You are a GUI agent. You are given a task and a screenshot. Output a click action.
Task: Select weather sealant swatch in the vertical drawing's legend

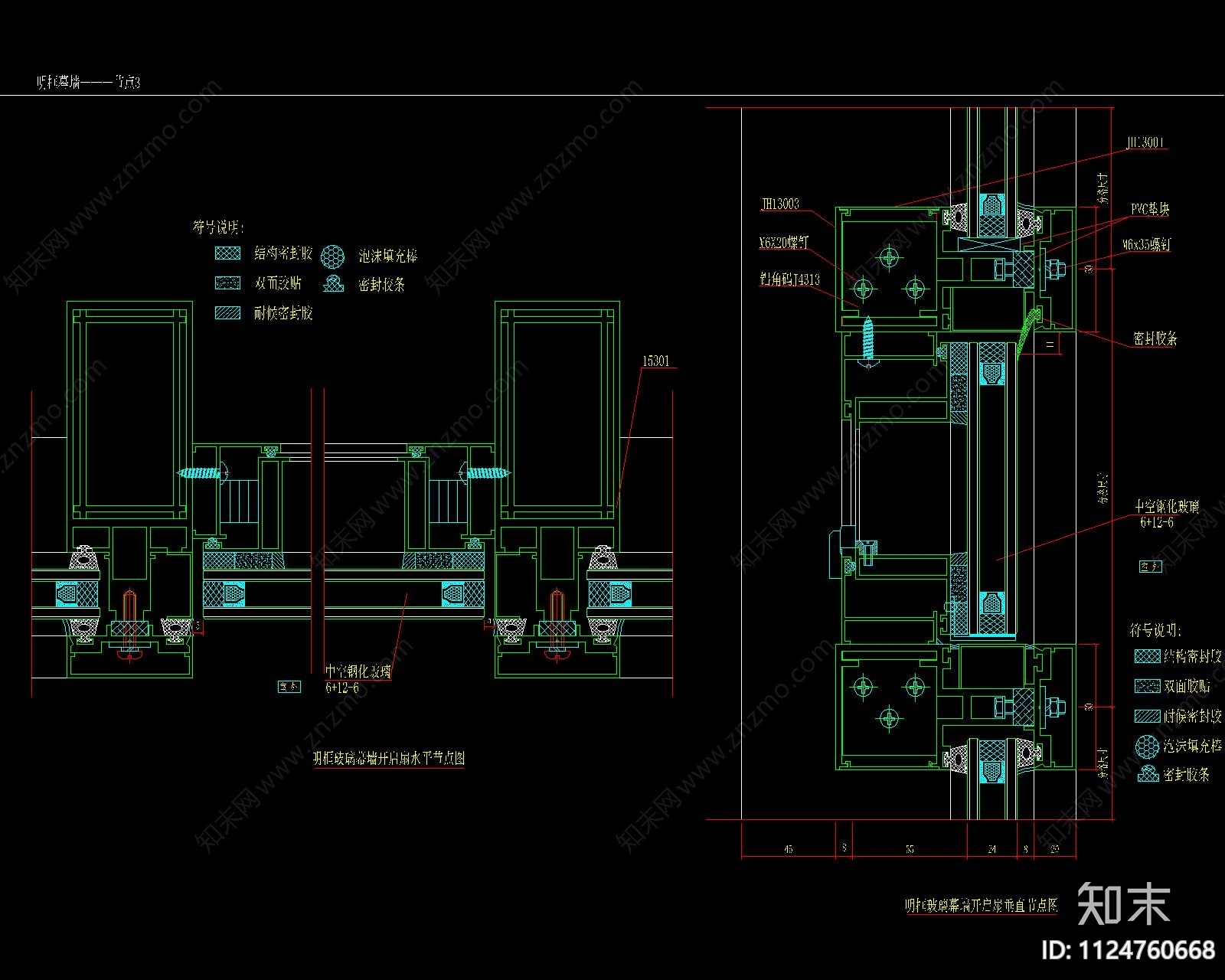1146,716
